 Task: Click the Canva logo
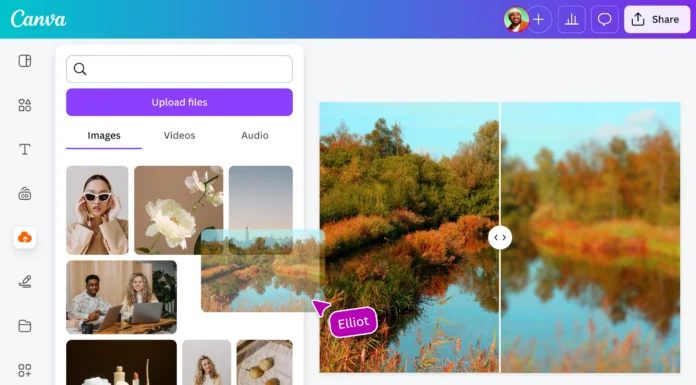click(x=38, y=19)
